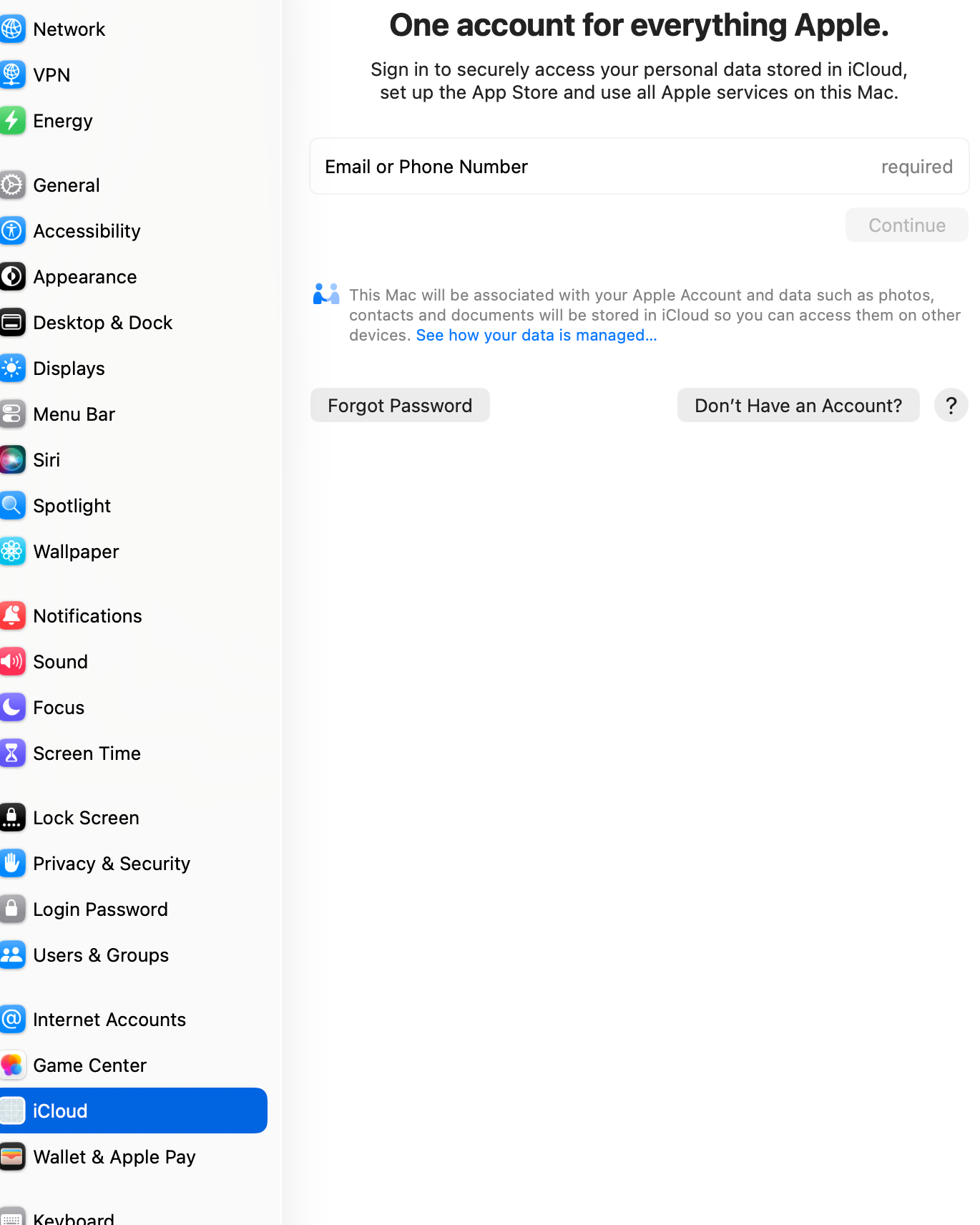
Task: Click the Login Password padlock icon
Action: click(12, 909)
